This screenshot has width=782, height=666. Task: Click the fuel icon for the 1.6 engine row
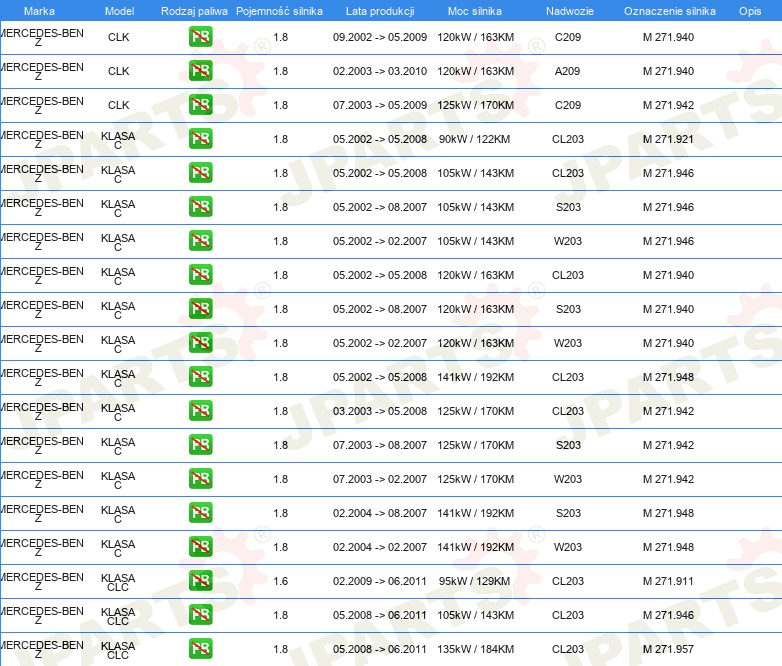[200, 581]
